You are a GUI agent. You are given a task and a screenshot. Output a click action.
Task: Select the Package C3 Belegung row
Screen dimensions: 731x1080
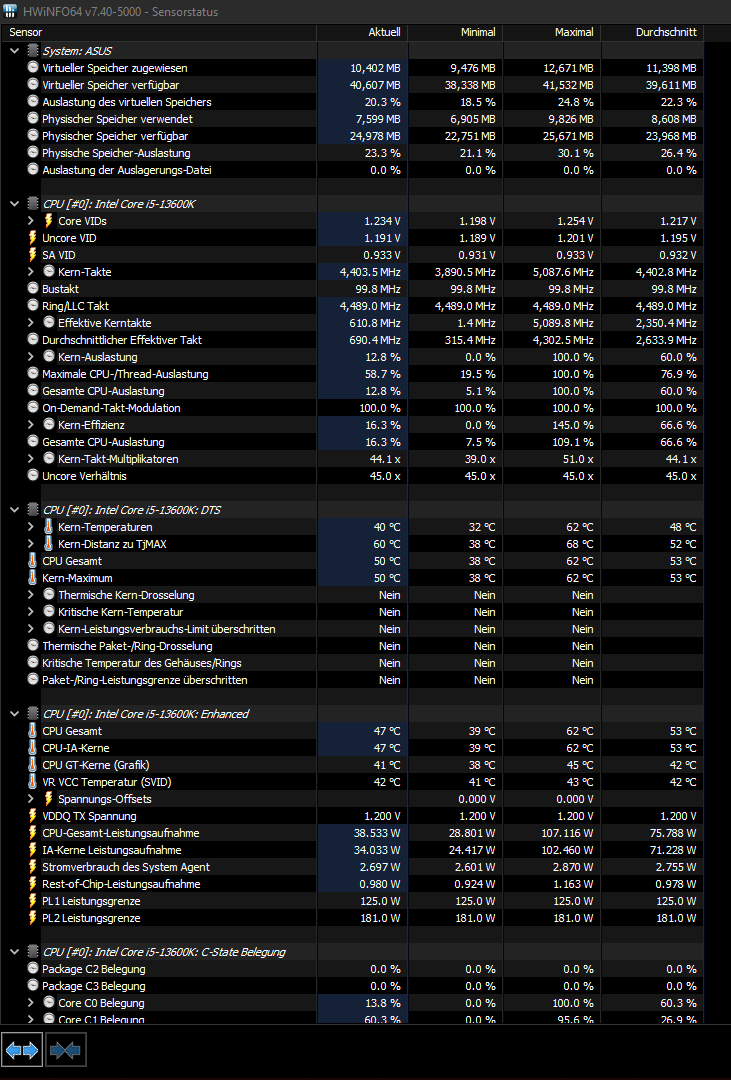(x=352, y=986)
